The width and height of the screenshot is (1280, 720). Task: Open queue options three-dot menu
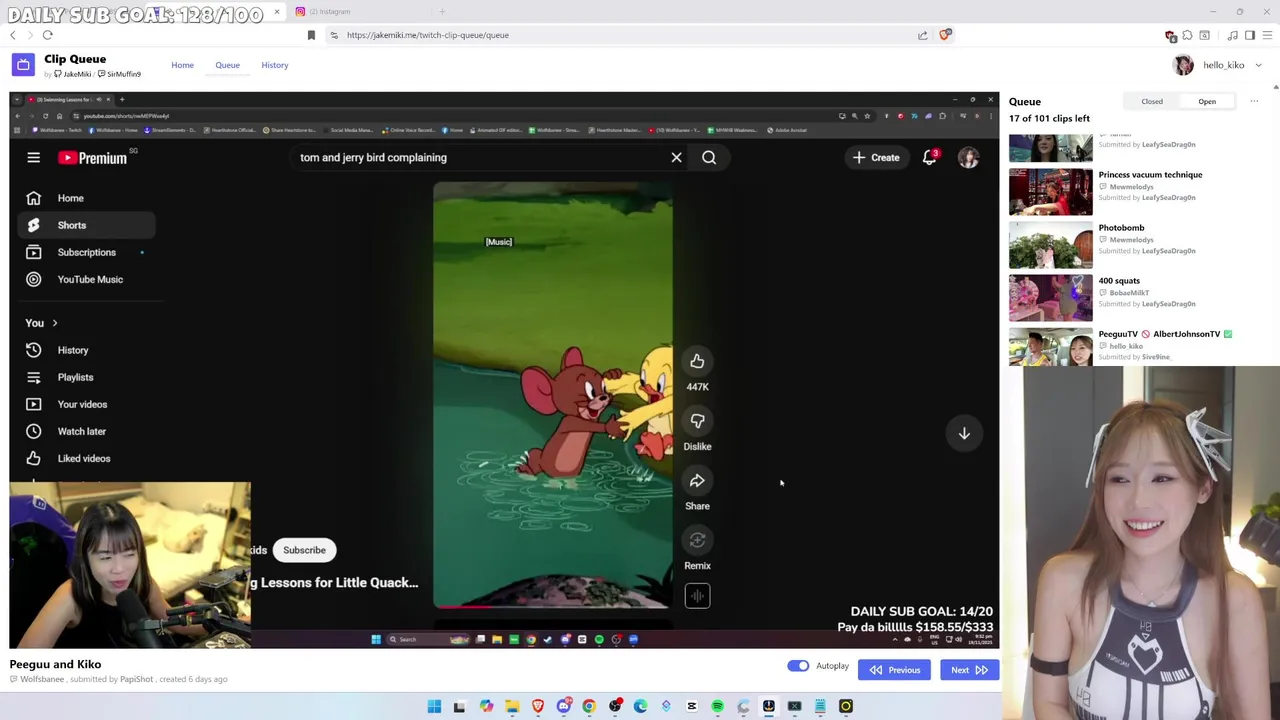click(x=1254, y=101)
